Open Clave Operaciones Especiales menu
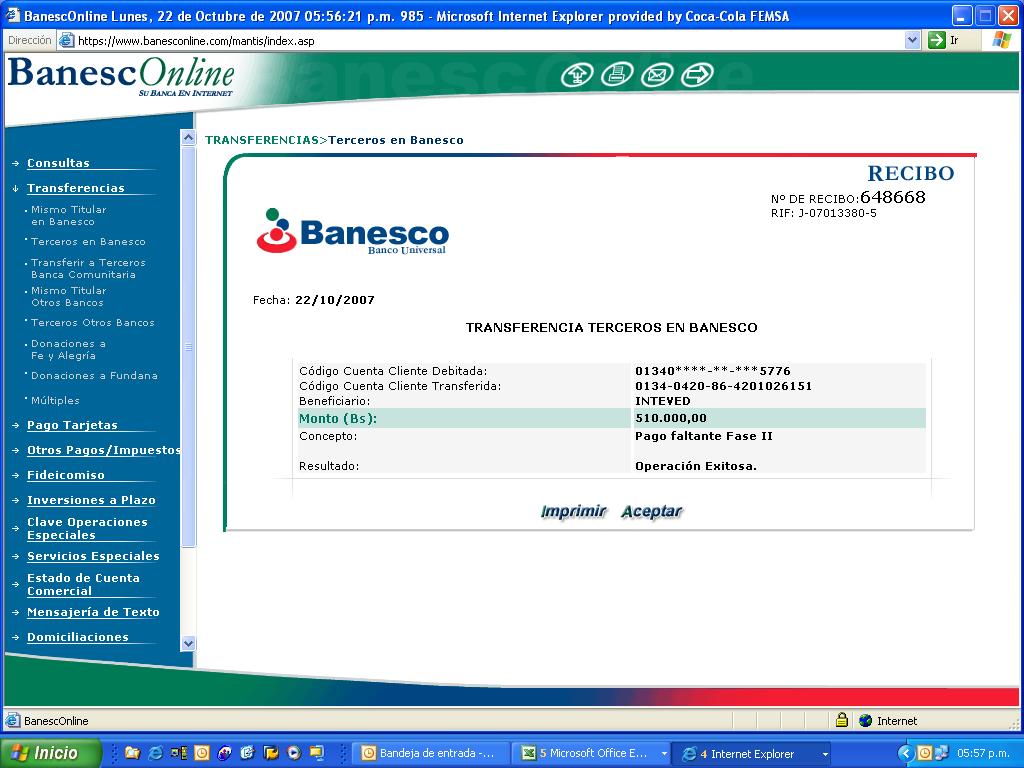Screen dimensions: 1024x768 pyautogui.click(x=87, y=528)
